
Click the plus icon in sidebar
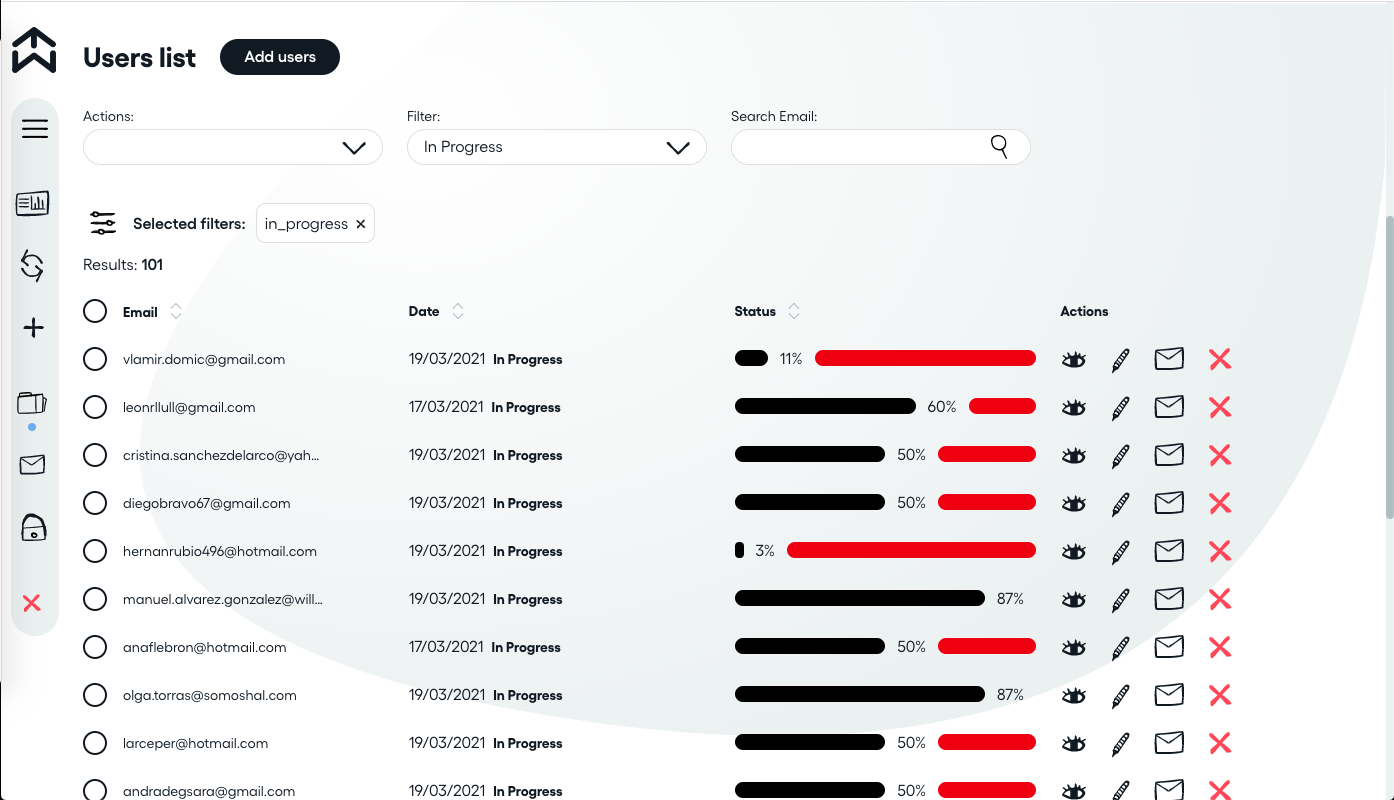click(x=34, y=327)
